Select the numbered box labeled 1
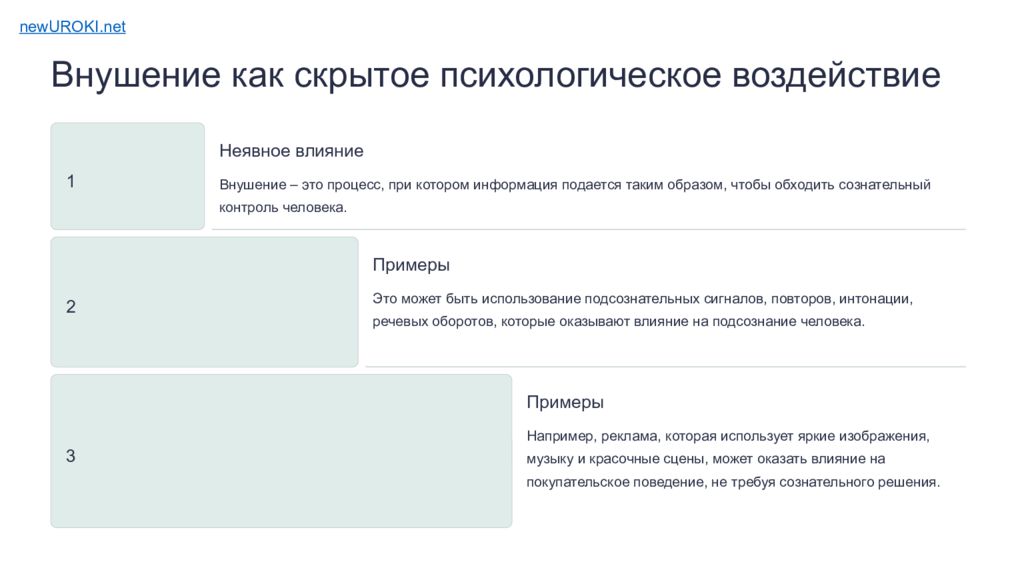This screenshot has width=1024, height=576. click(x=127, y=176)
